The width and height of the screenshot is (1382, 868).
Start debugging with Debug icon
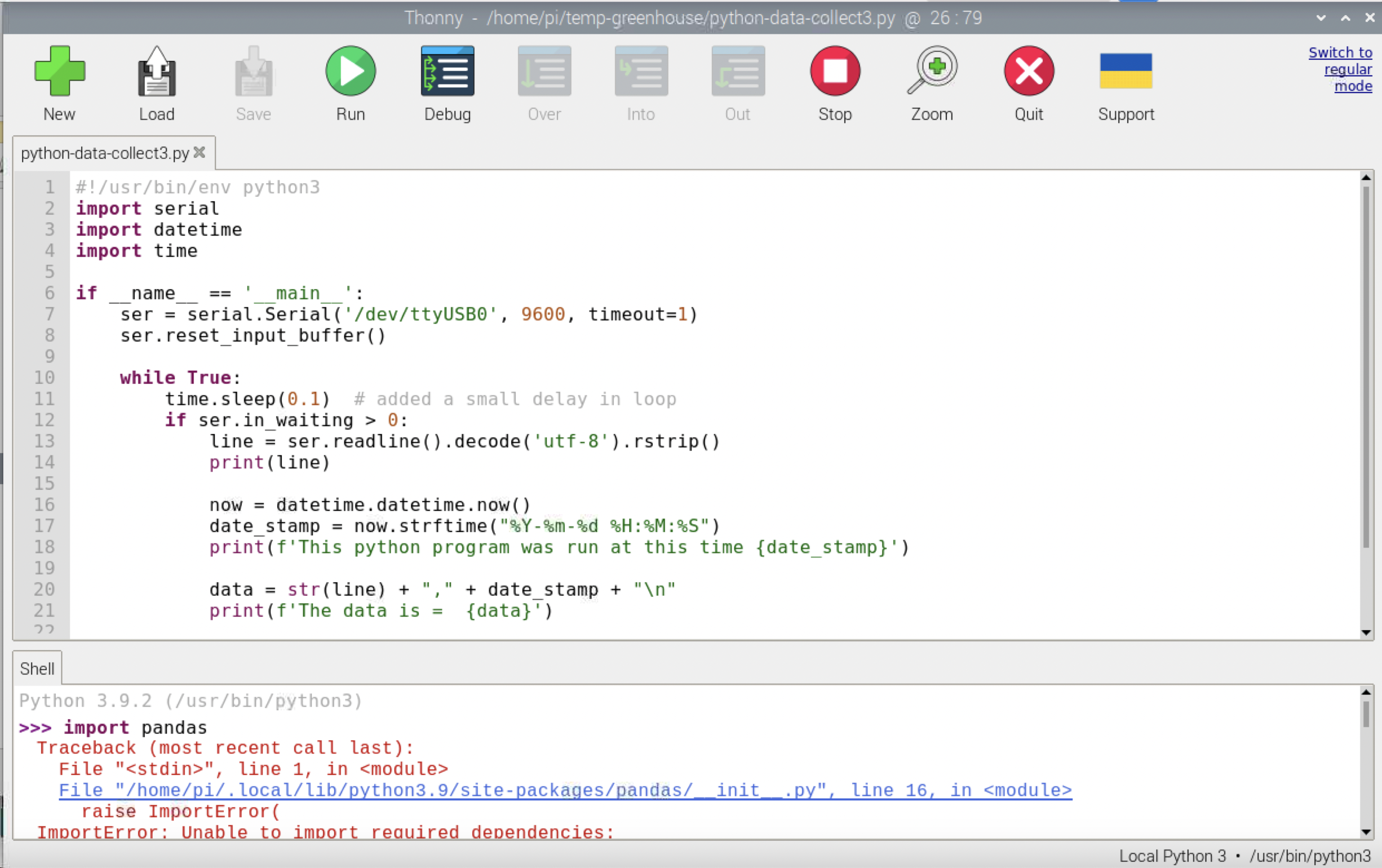pyautogui.click(x=447, y=72)
